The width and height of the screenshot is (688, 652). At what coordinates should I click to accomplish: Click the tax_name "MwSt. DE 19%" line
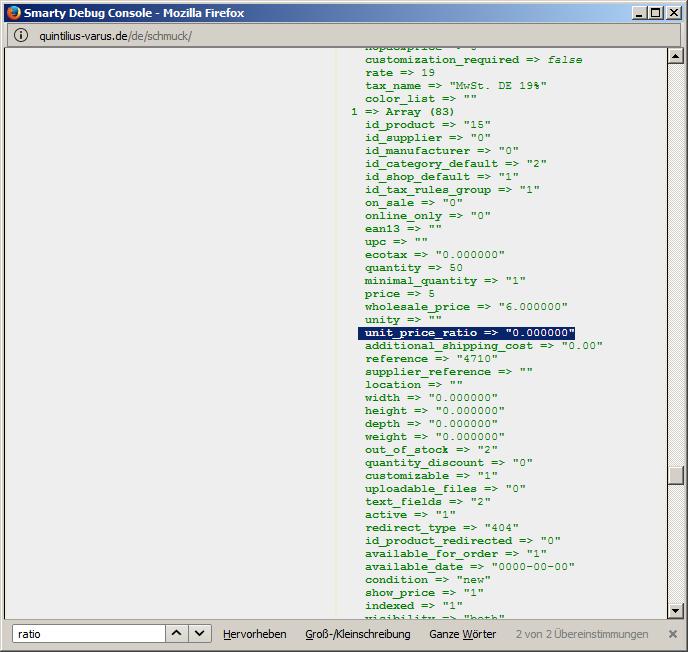(456, 86)
